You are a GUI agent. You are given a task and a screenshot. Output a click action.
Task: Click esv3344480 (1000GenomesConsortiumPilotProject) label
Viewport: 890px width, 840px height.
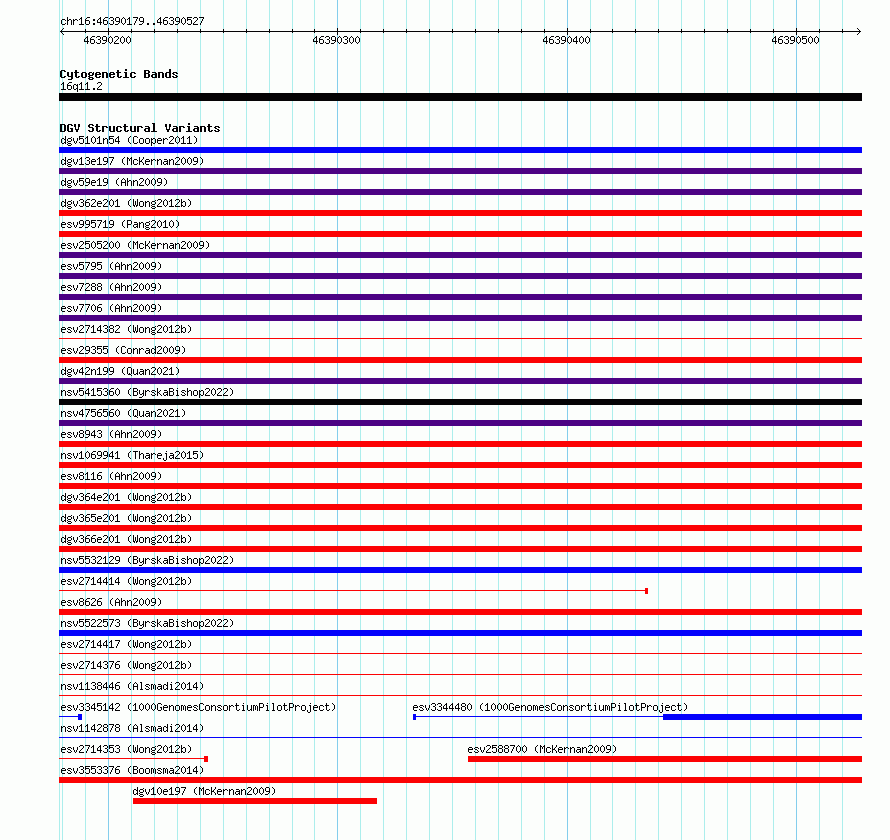click(x=550, y=707)
